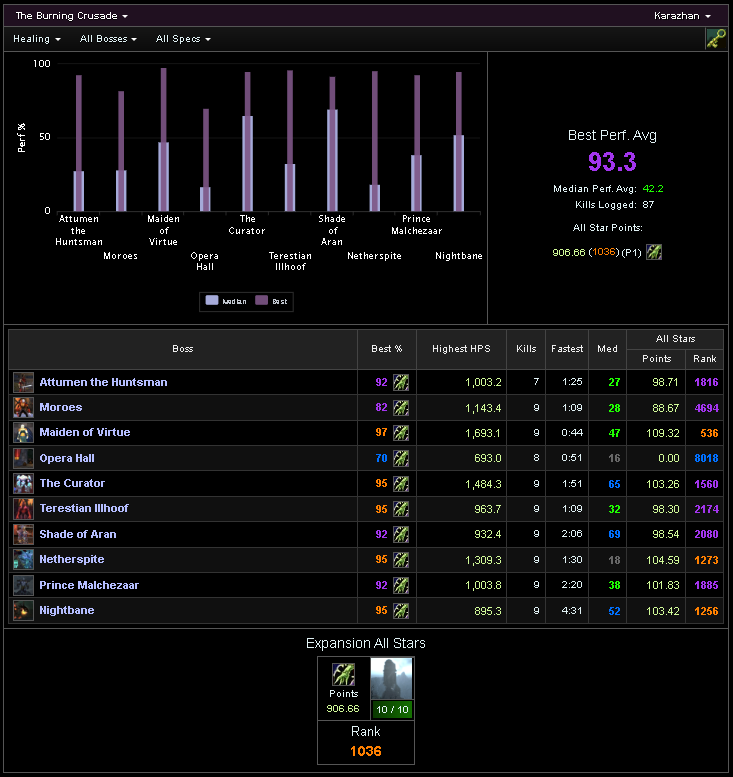
Task: Sort table by Highest HPS column header
Action: point(461,349)
